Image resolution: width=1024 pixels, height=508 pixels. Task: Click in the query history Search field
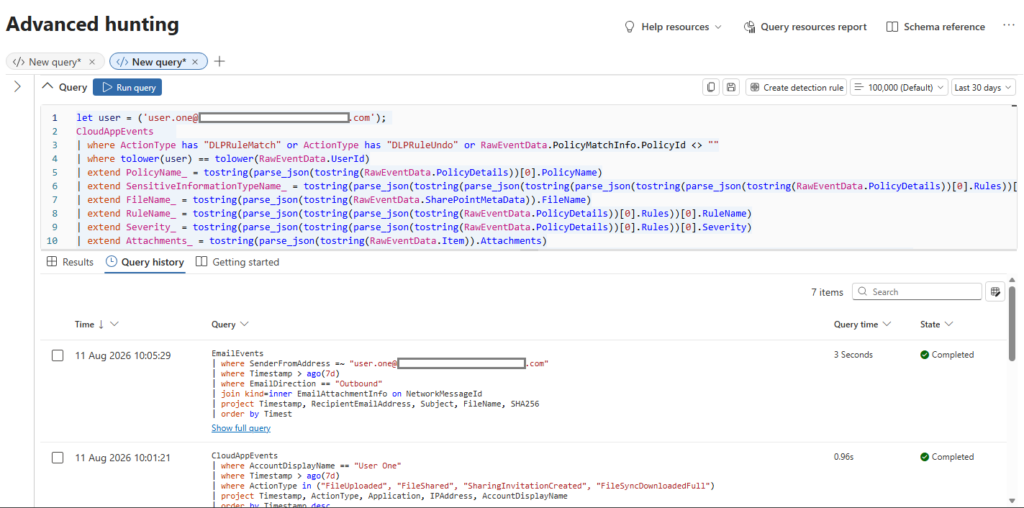(917, 292)
